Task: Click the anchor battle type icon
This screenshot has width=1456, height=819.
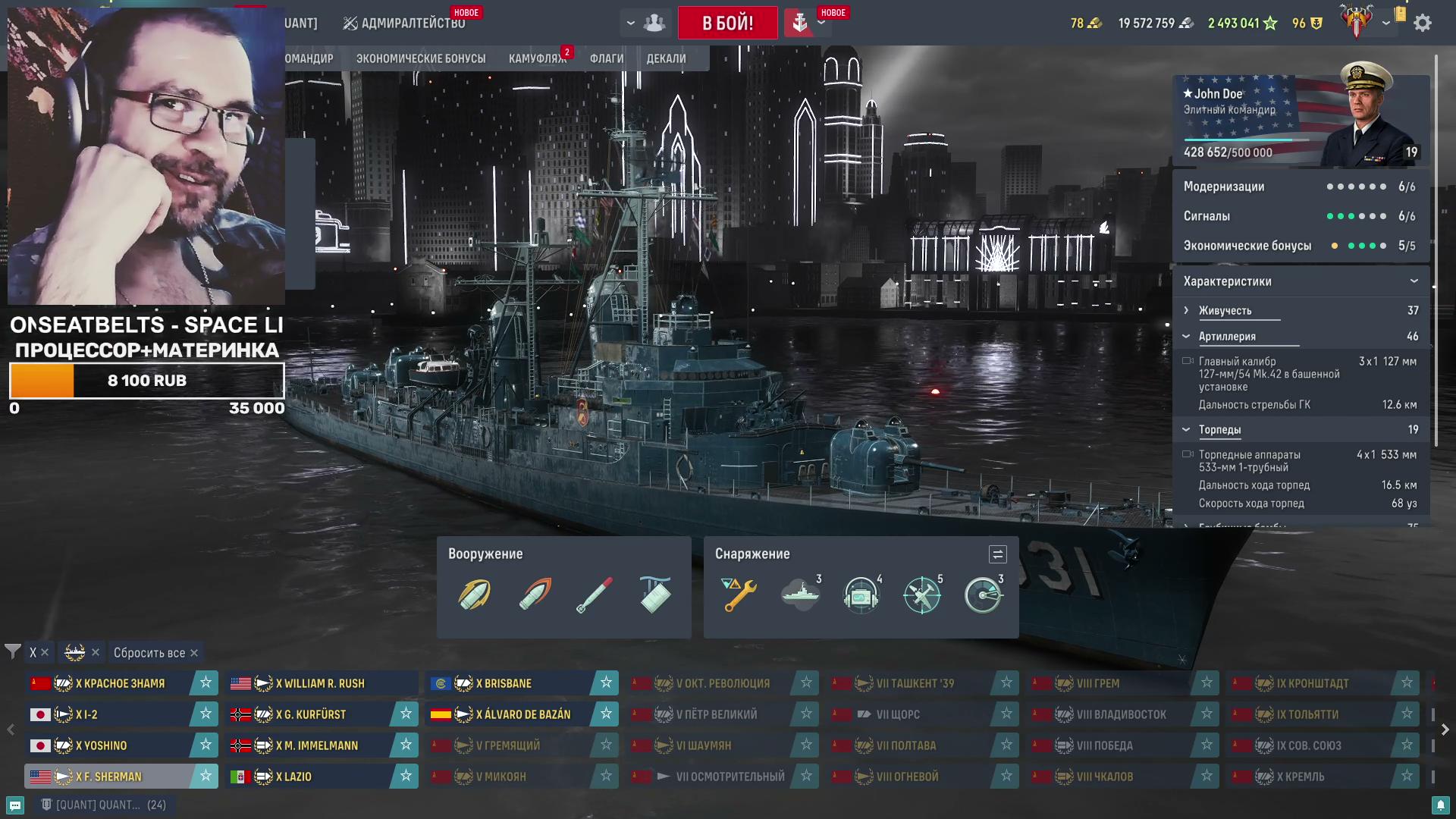Action: (800, 23)
